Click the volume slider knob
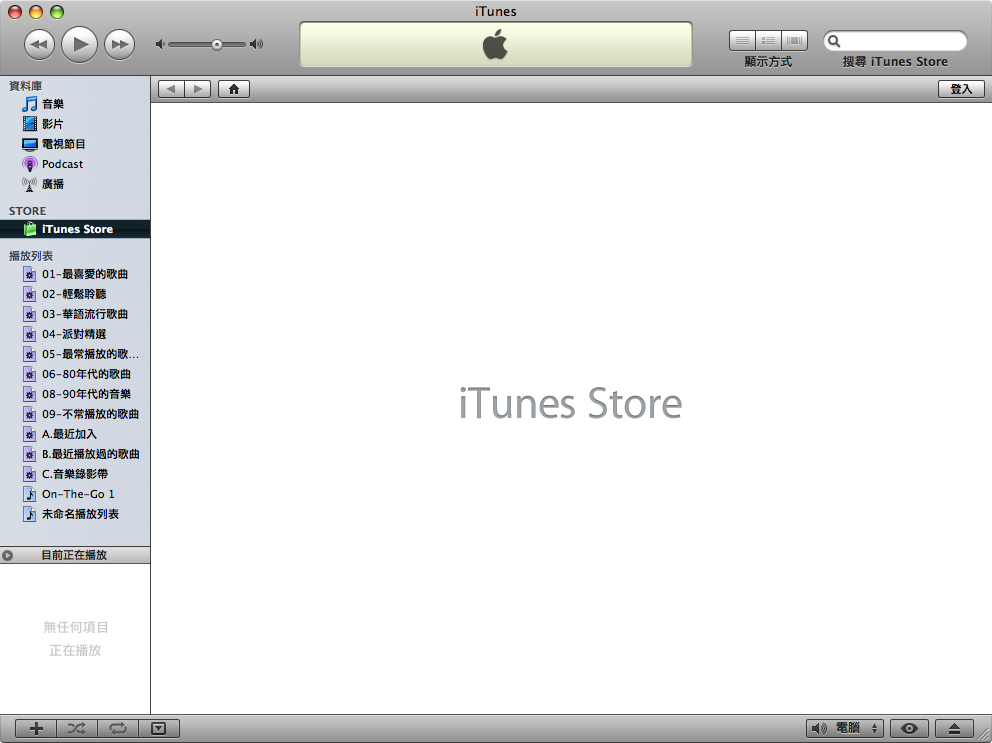Viewport: 992px width, 743px height. tap(217, 44)
